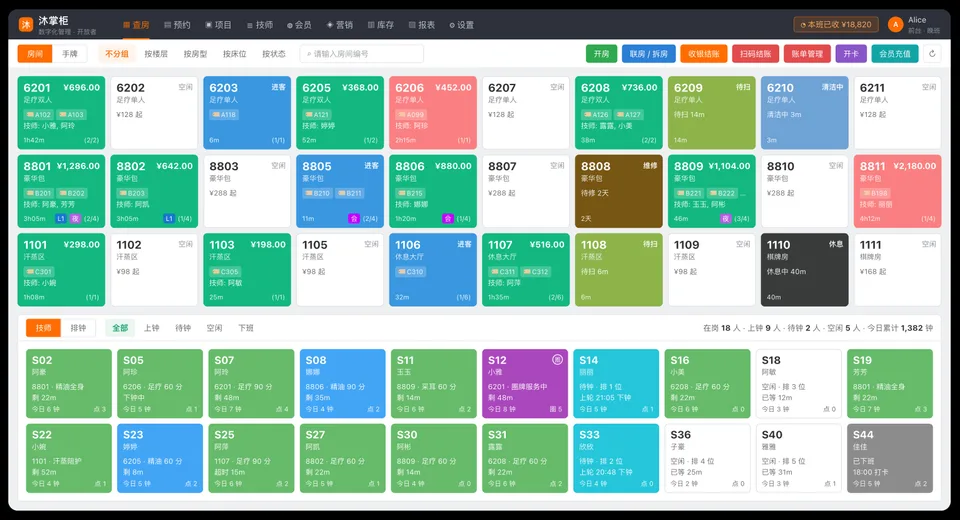Click the B198 wristband tag in room 8811

coord(875,193)
